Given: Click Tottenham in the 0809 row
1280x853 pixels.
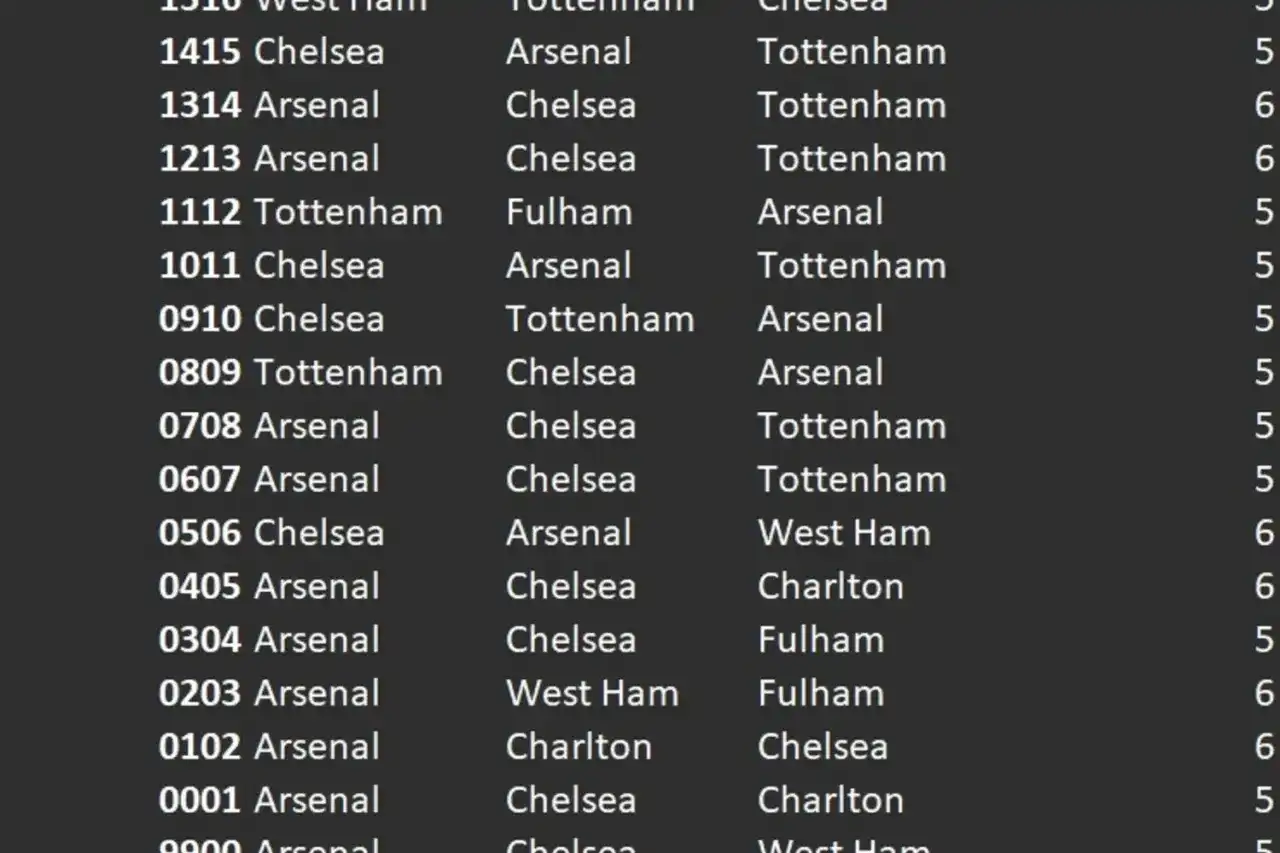Looking at the screenshot, I should point(347,373).
